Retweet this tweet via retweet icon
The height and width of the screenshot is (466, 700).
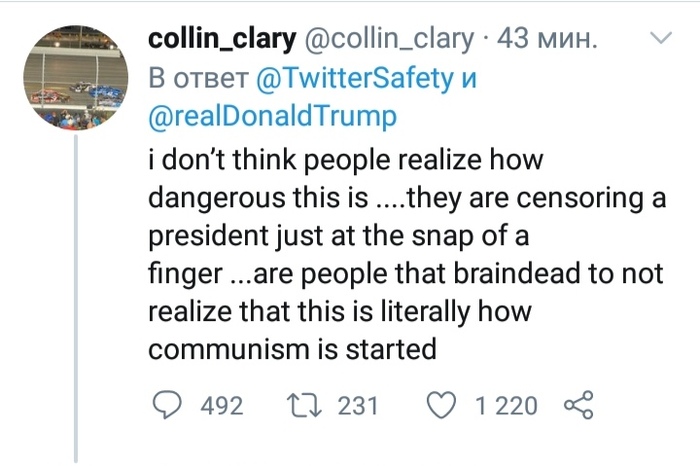click(304, 405)
